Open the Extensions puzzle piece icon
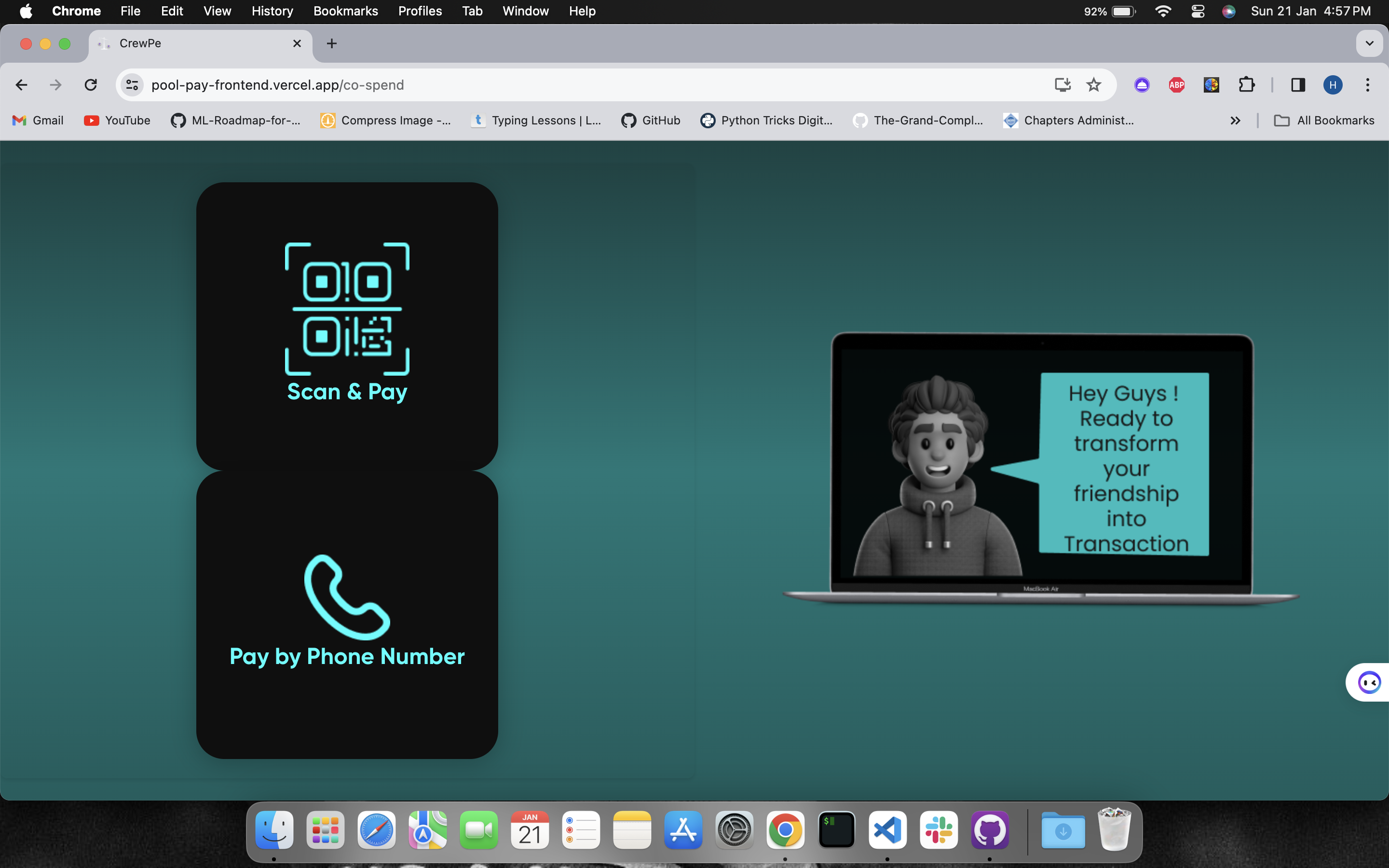Viewport: 1389px width, 868px height. click(x=1246, y=85)
